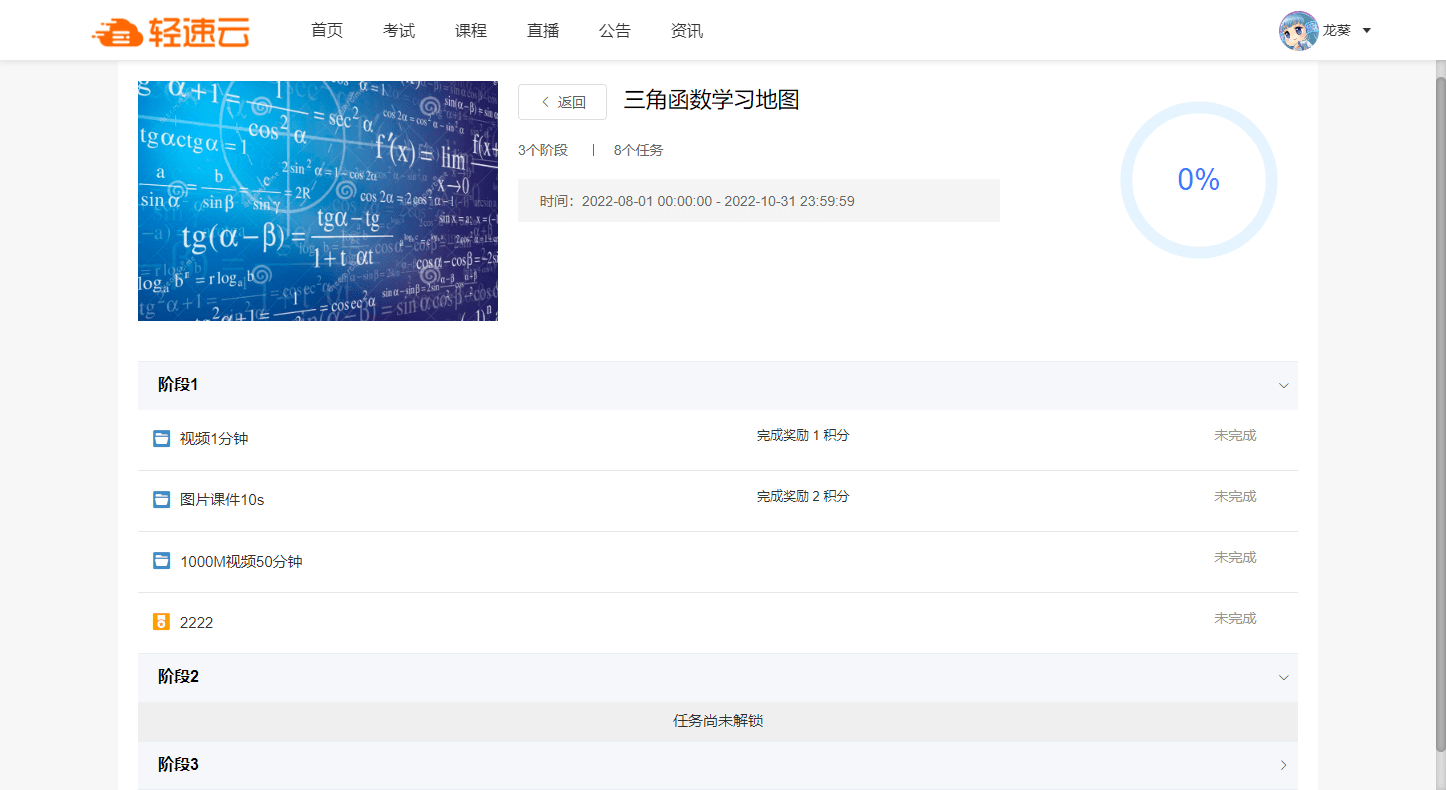
Task: Open the 图片课件10s task
Action: [222, 500]
